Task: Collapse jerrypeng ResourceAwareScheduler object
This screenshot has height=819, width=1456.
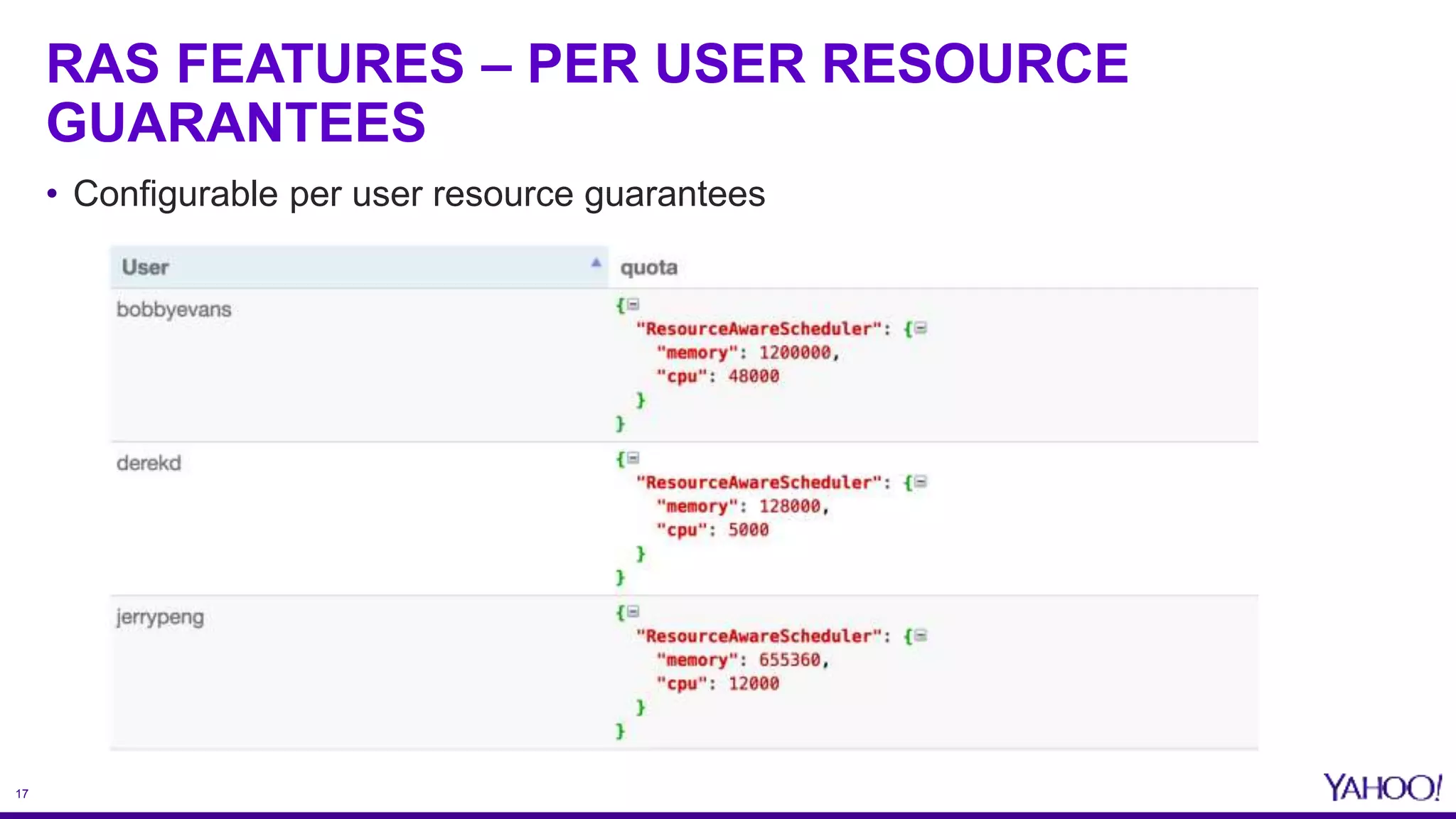Action: 921,636
